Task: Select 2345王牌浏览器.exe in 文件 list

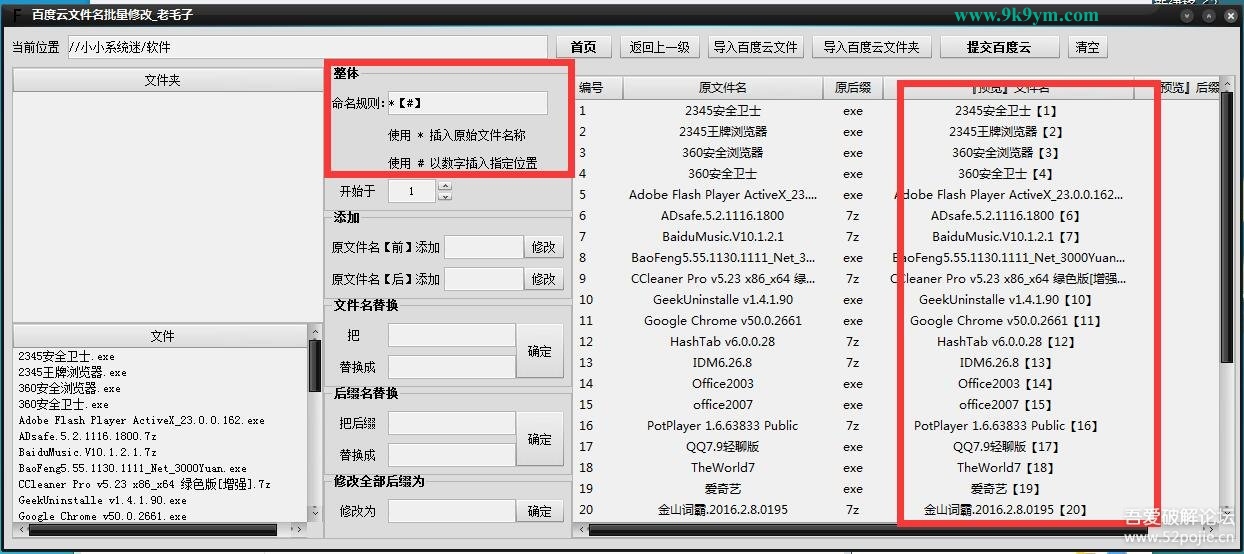Action: [72, 372]
